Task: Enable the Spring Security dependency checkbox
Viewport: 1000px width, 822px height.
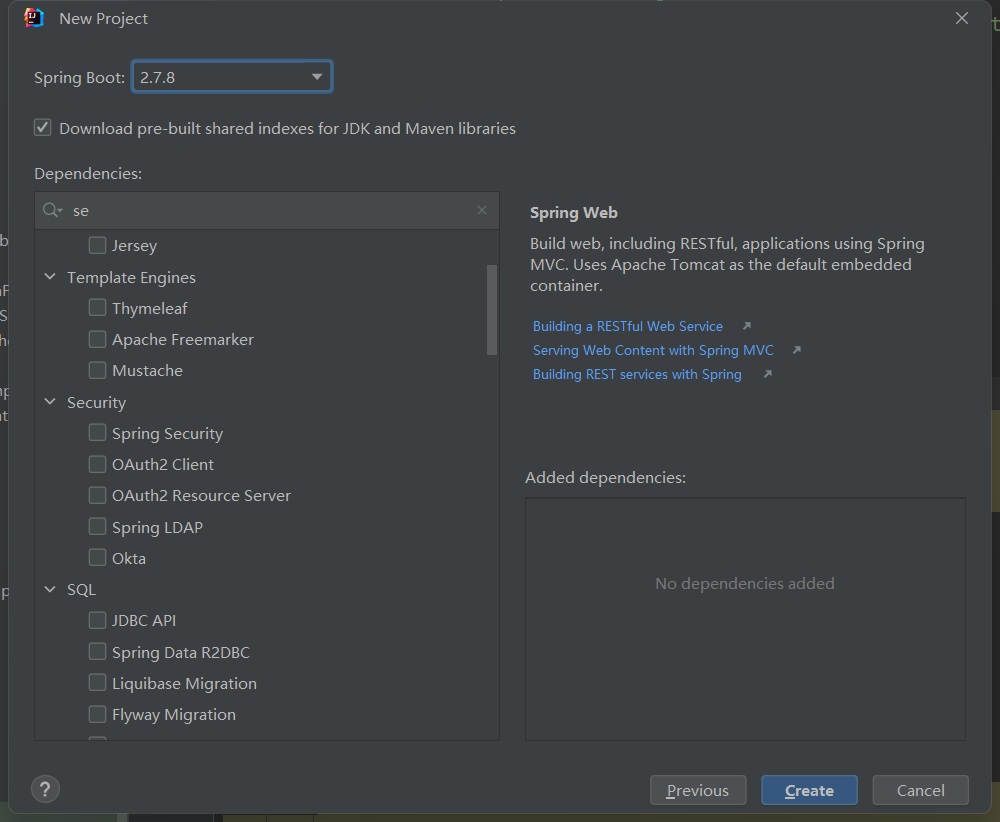Action: coord(97,433)
